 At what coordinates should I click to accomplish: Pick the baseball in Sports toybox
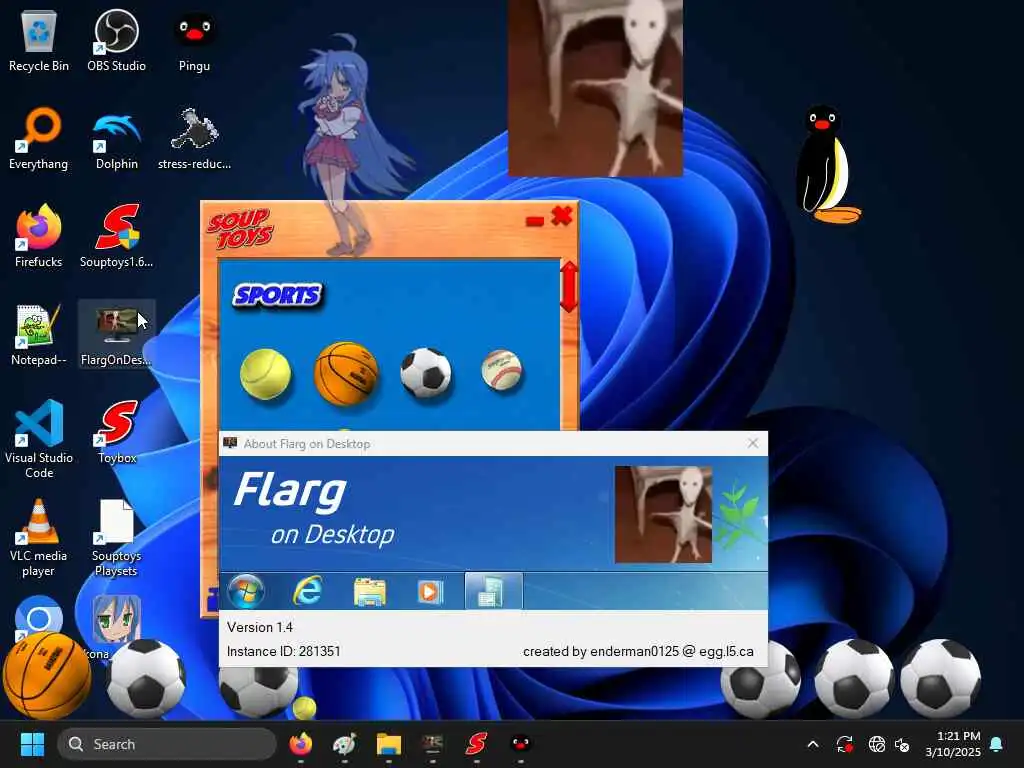[x=502, y=370]
